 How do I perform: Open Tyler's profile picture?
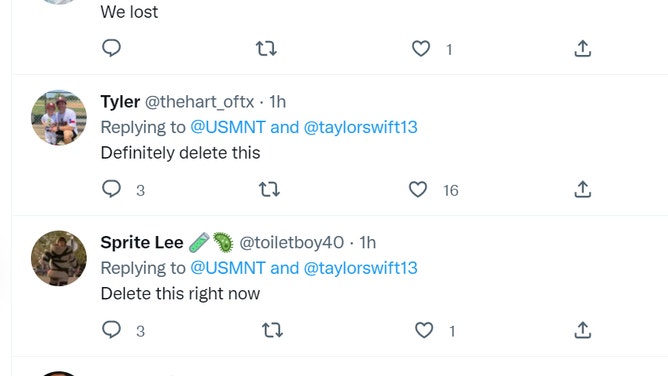59,118
